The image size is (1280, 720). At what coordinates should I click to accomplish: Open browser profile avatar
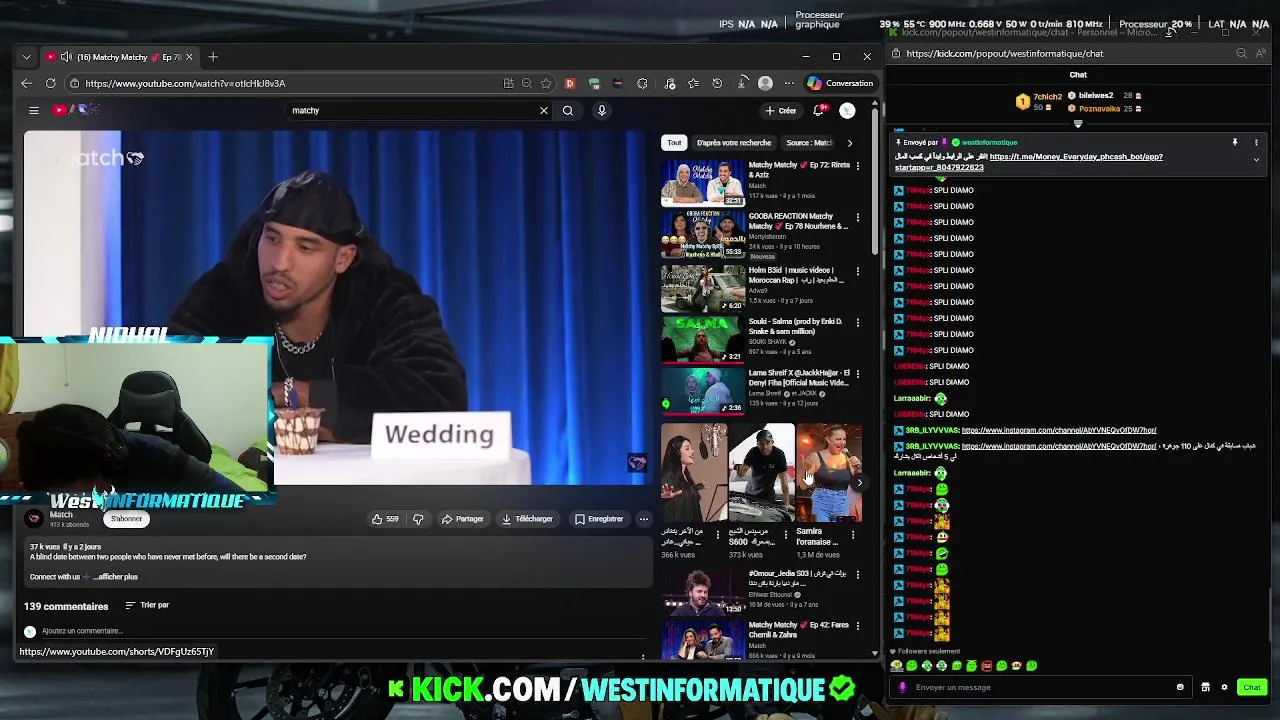tap(765, 83)
